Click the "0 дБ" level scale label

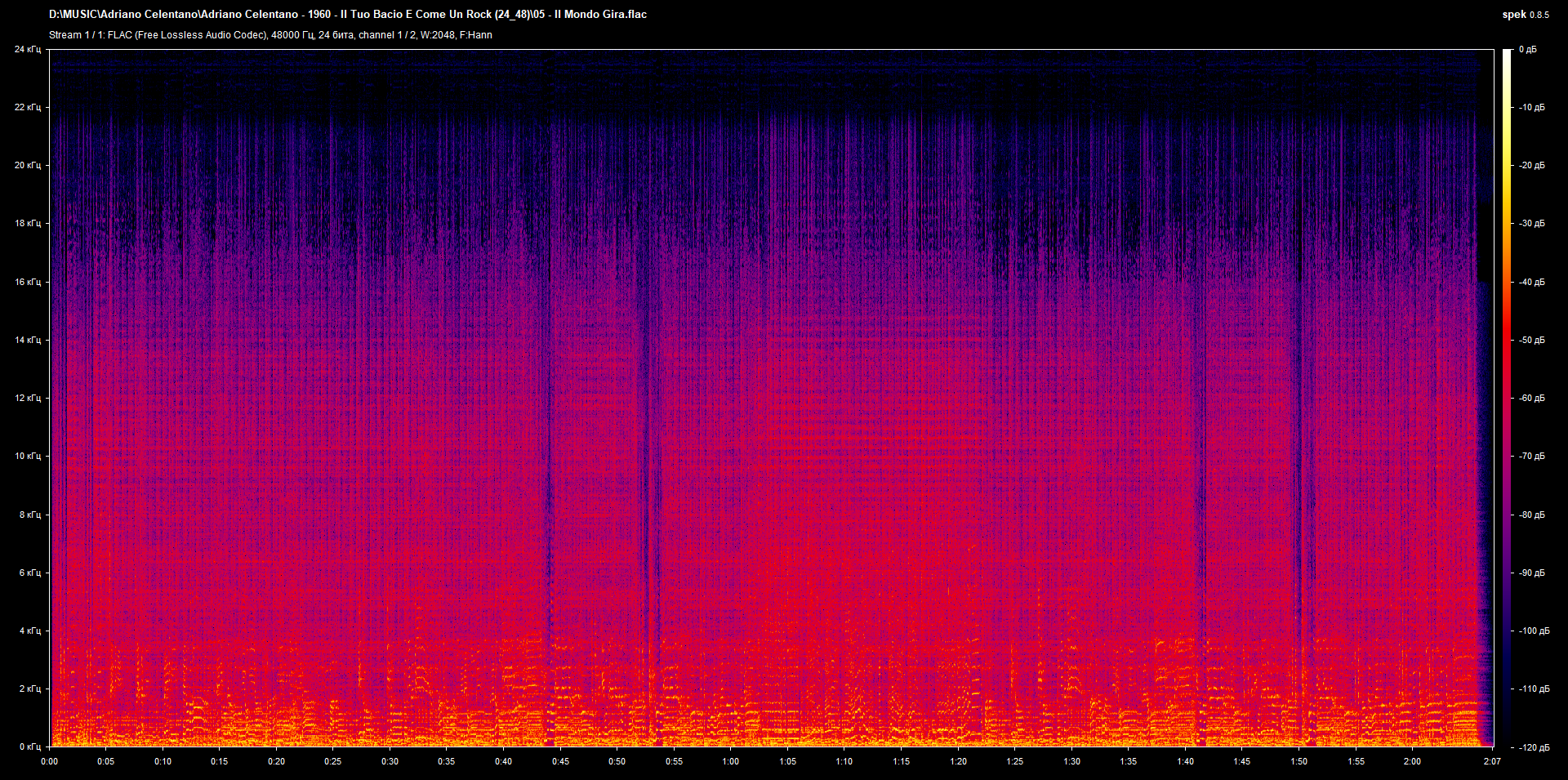tap(1528, 50)
